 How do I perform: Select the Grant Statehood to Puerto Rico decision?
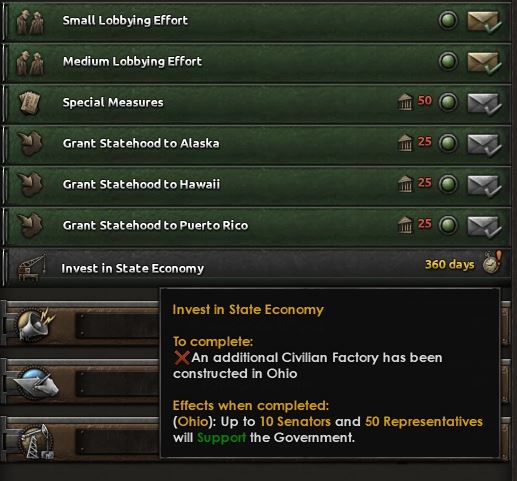[x=257, y=226]
